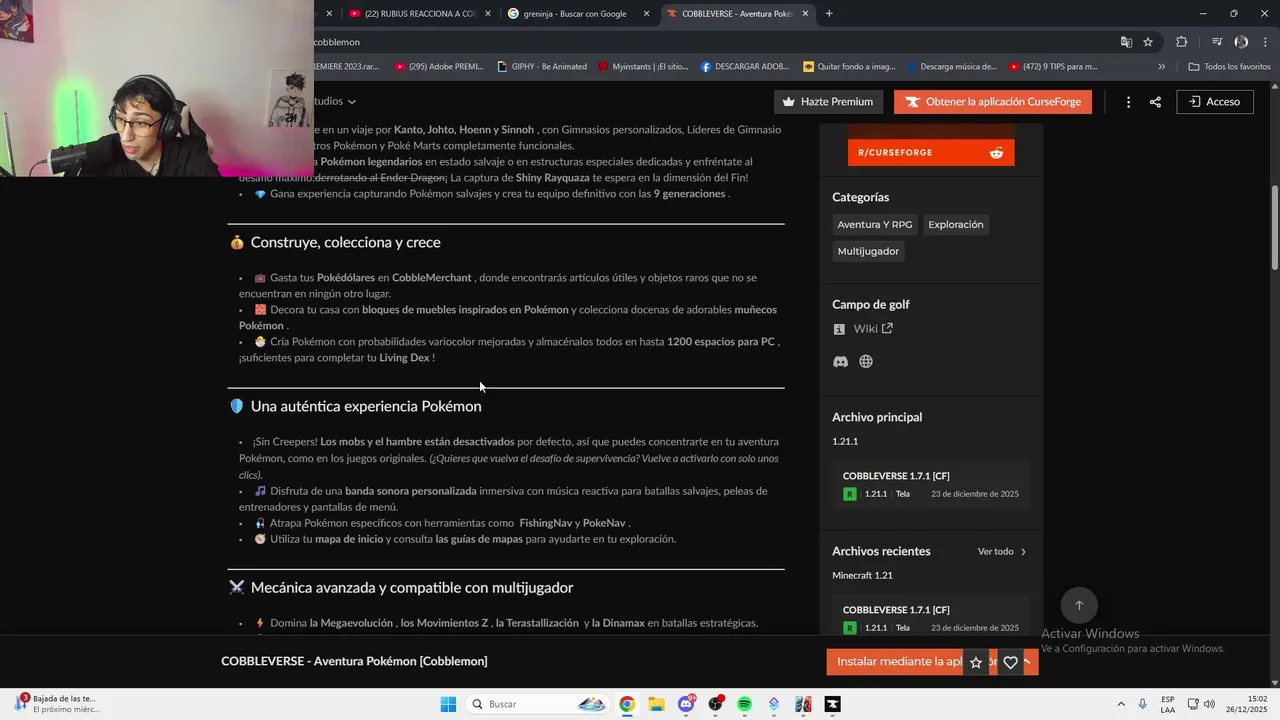Open the Wiki external link

click(x=872, y=329)
